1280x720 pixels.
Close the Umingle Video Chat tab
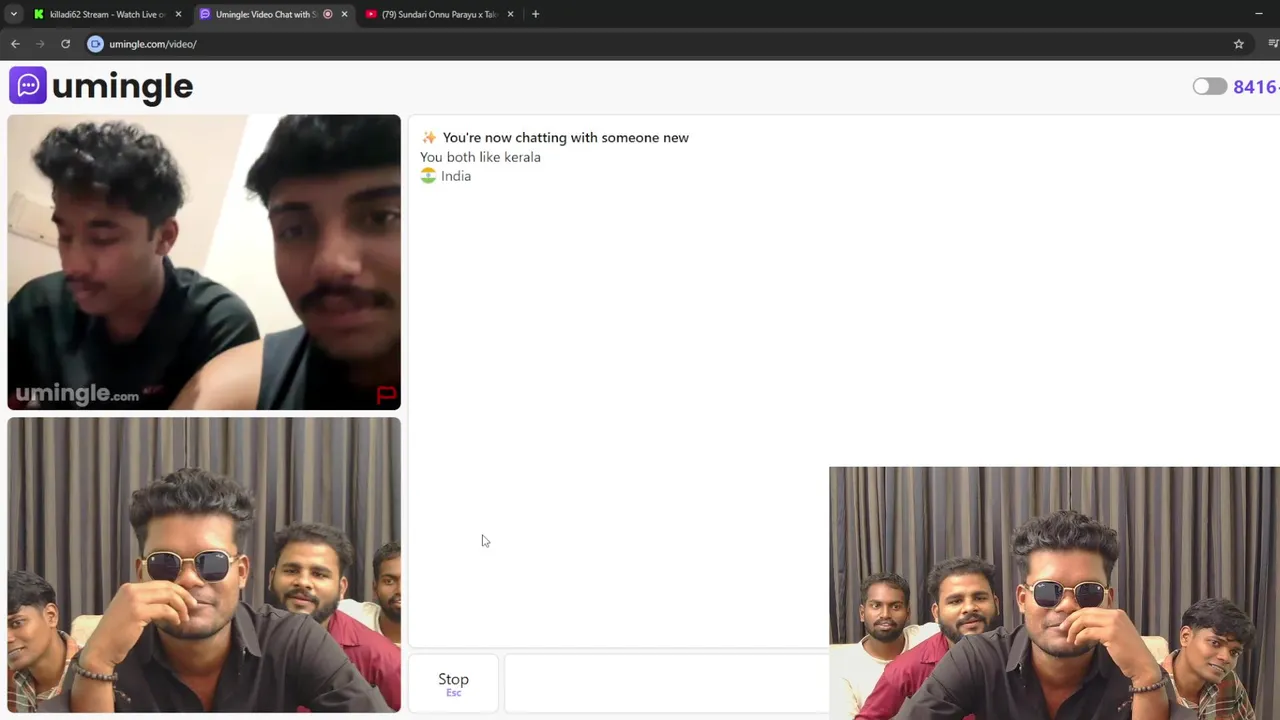coord(344,14)
